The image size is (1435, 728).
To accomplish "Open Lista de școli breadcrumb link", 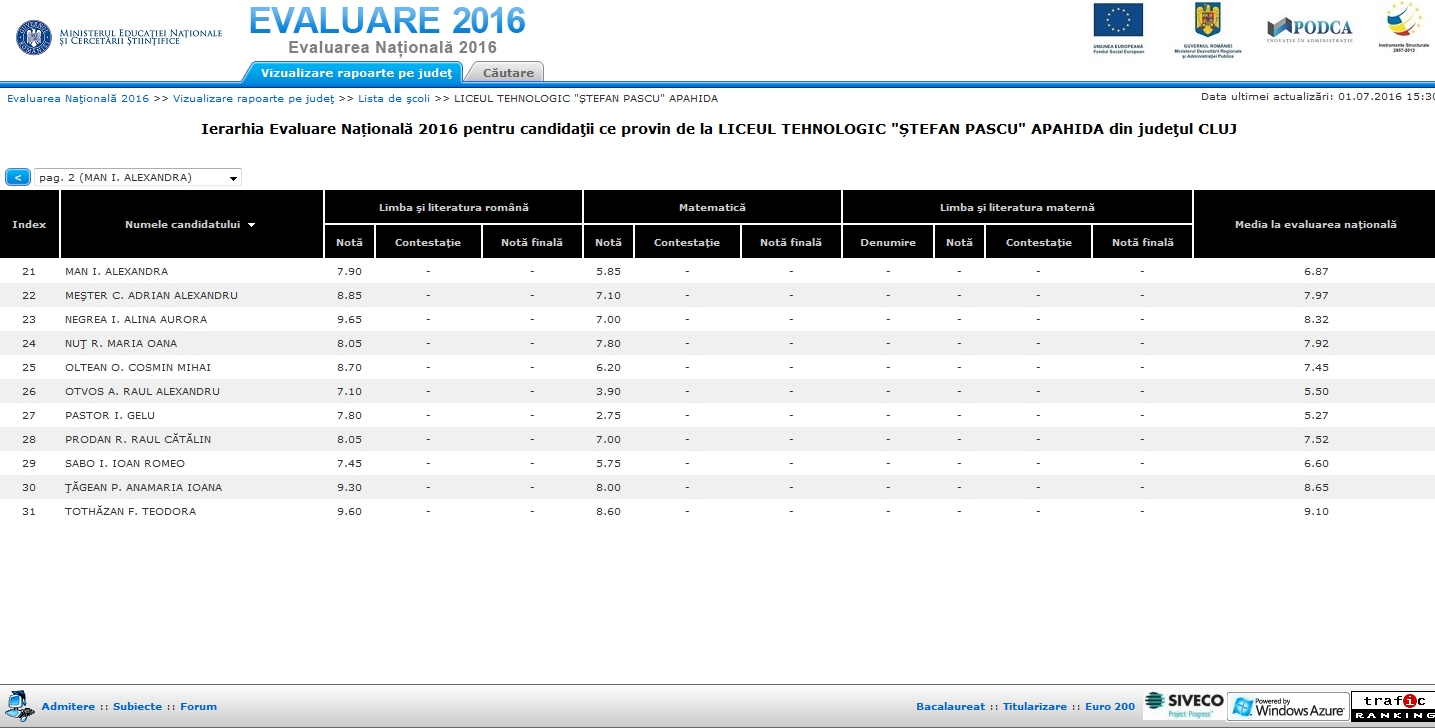I will [x=394, y=99].
